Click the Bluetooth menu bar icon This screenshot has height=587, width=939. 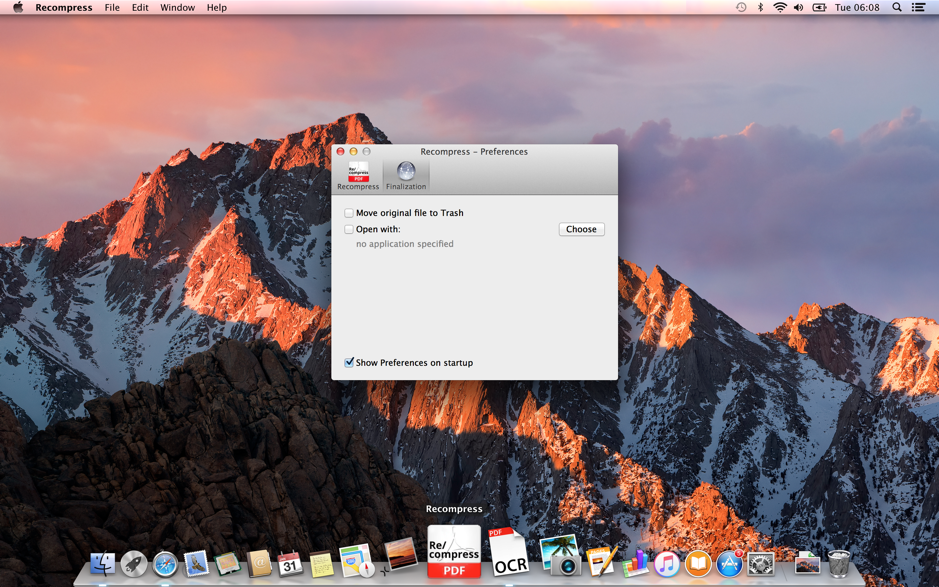click(x=760, y=7)
